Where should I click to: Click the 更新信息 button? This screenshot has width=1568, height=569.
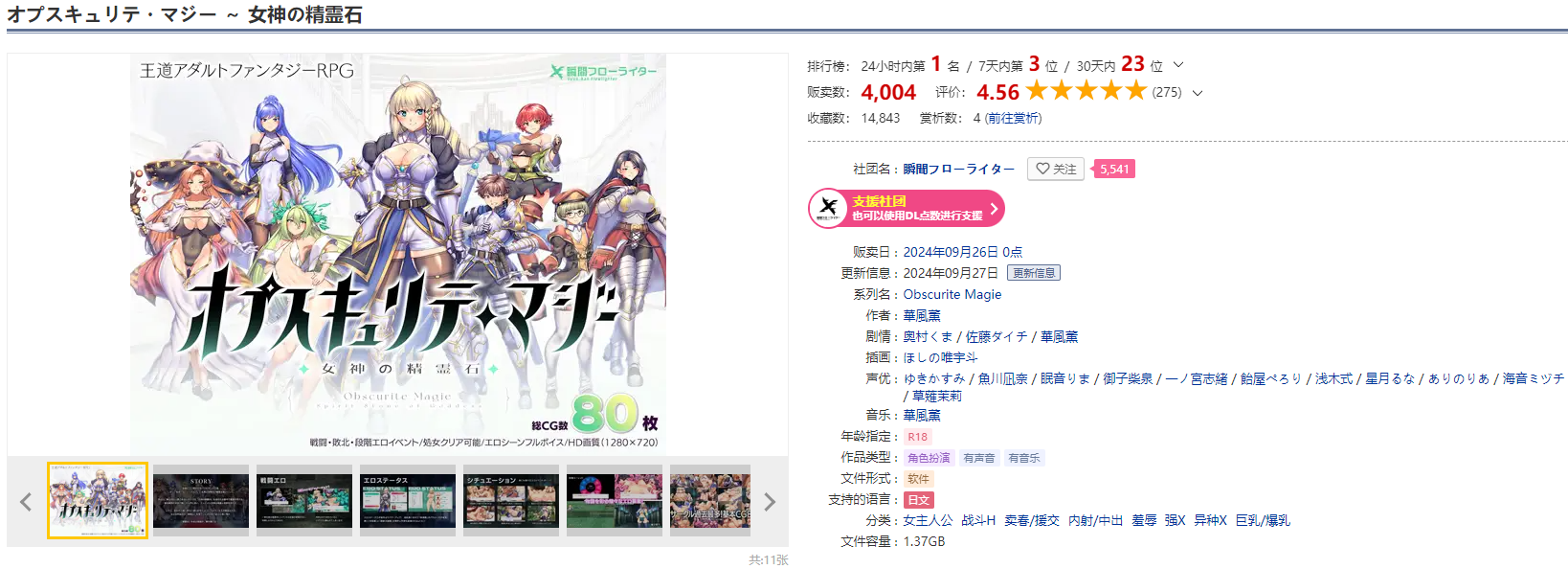pos(1034,273)
